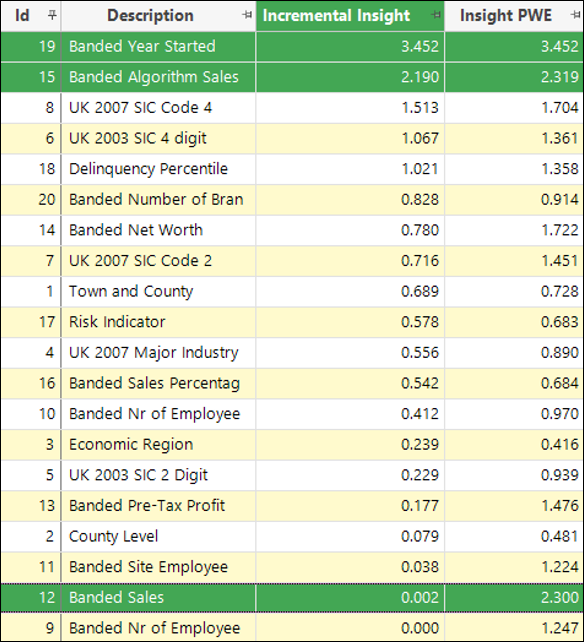Viewport: 584px width, 642px height.
Task: Click the pin icon in the Description header
Action: click(x=247, y=15)
